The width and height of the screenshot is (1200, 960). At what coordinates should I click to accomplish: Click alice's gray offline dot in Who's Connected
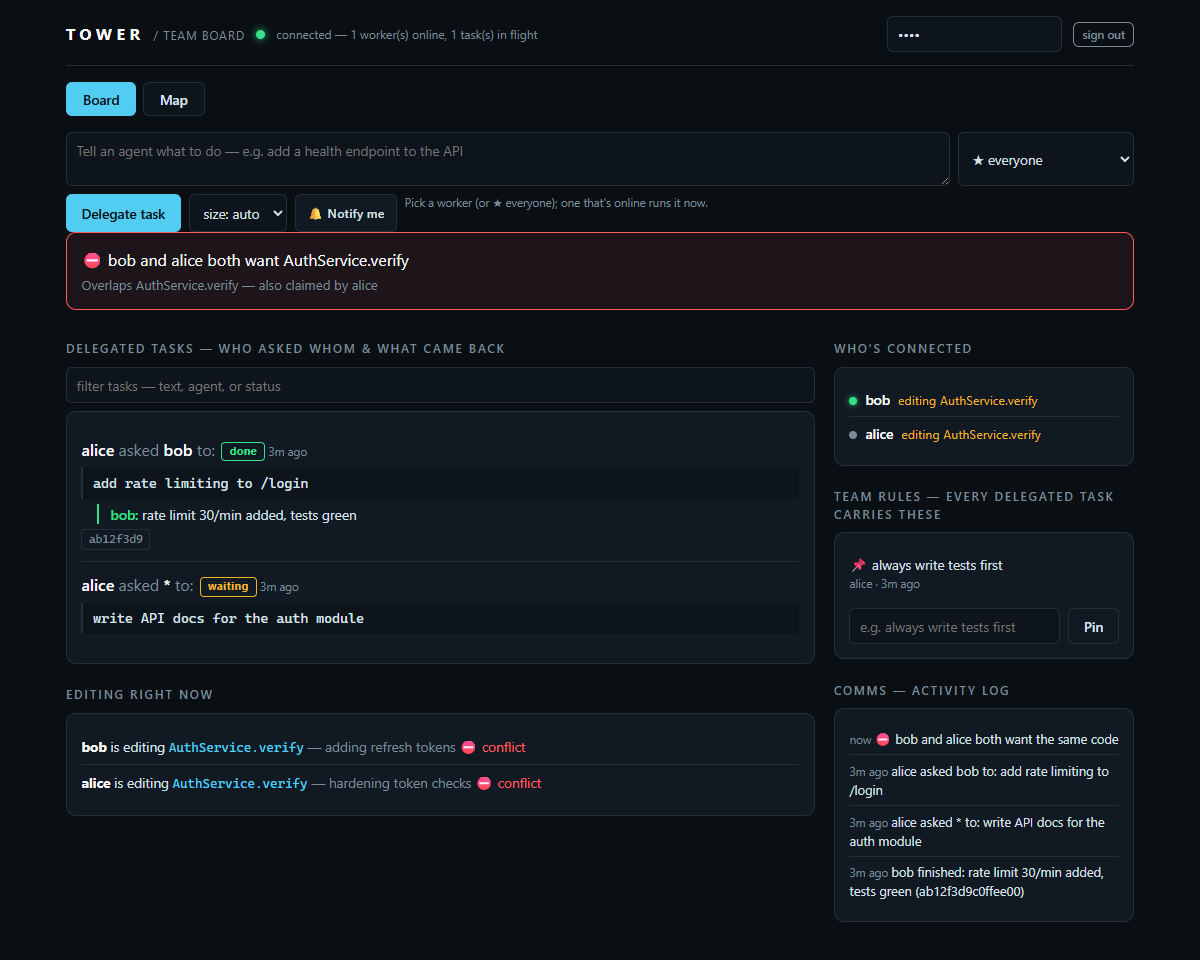point(853,435)
